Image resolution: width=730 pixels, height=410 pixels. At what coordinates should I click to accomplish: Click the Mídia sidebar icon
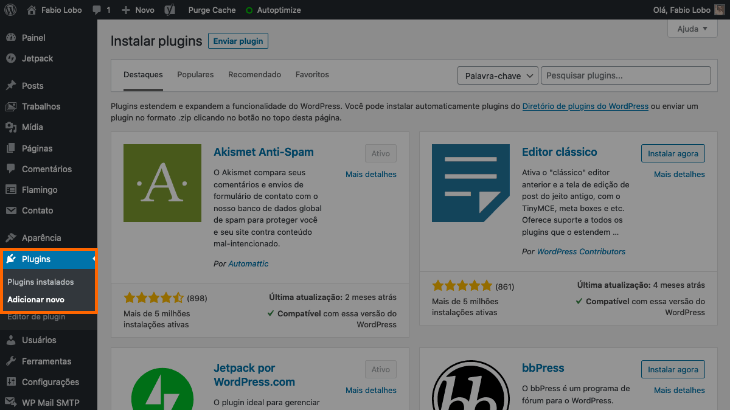(x=11, y=127)
